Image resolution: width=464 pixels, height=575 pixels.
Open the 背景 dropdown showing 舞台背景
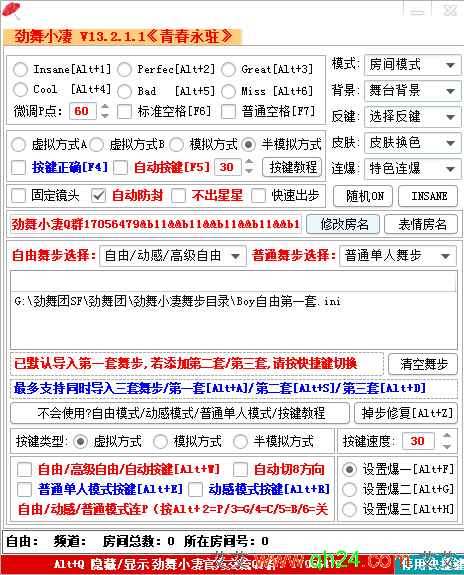click(413, 91)
